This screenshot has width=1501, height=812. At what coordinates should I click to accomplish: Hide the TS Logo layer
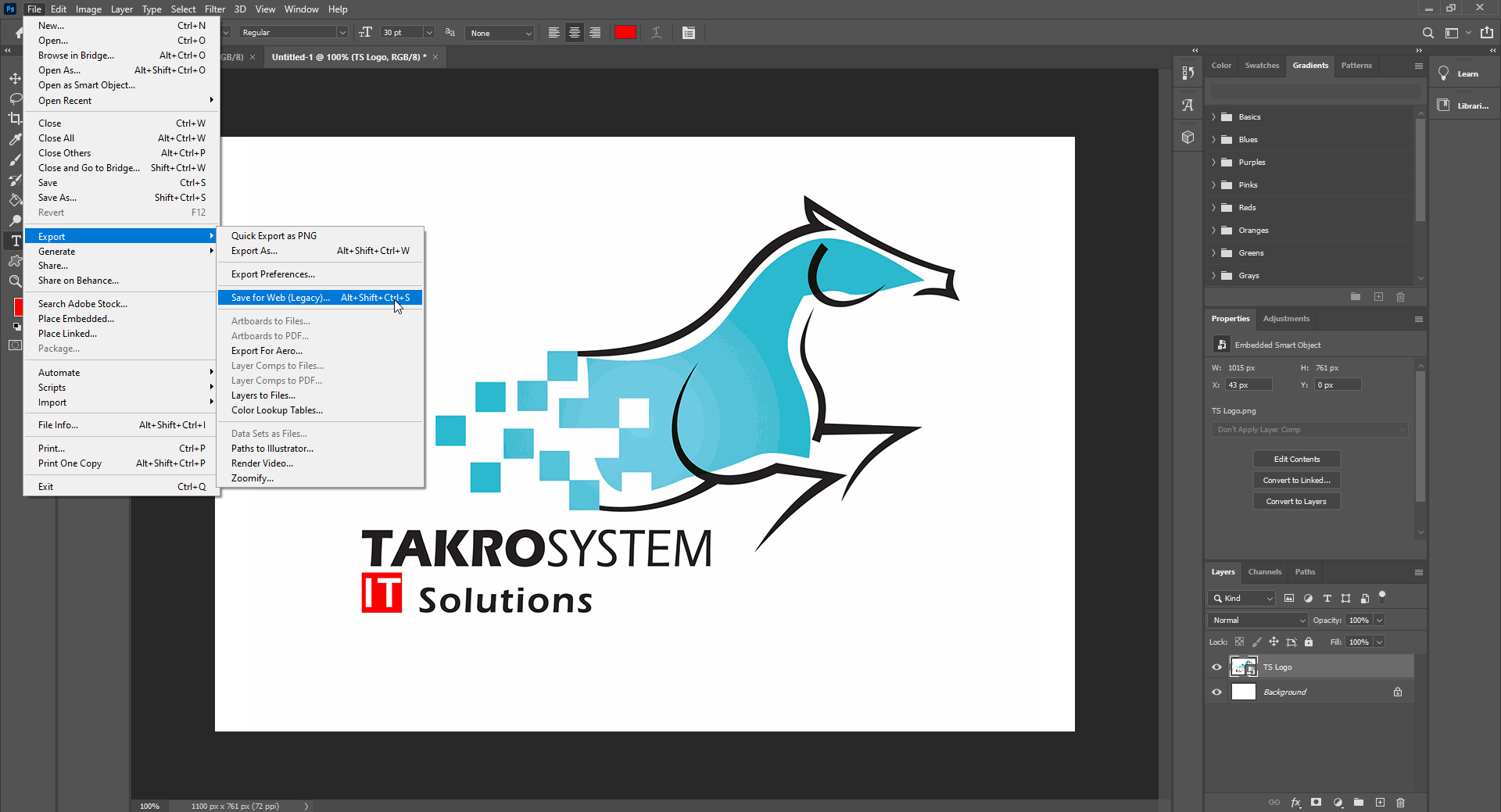coord(1216,667)
